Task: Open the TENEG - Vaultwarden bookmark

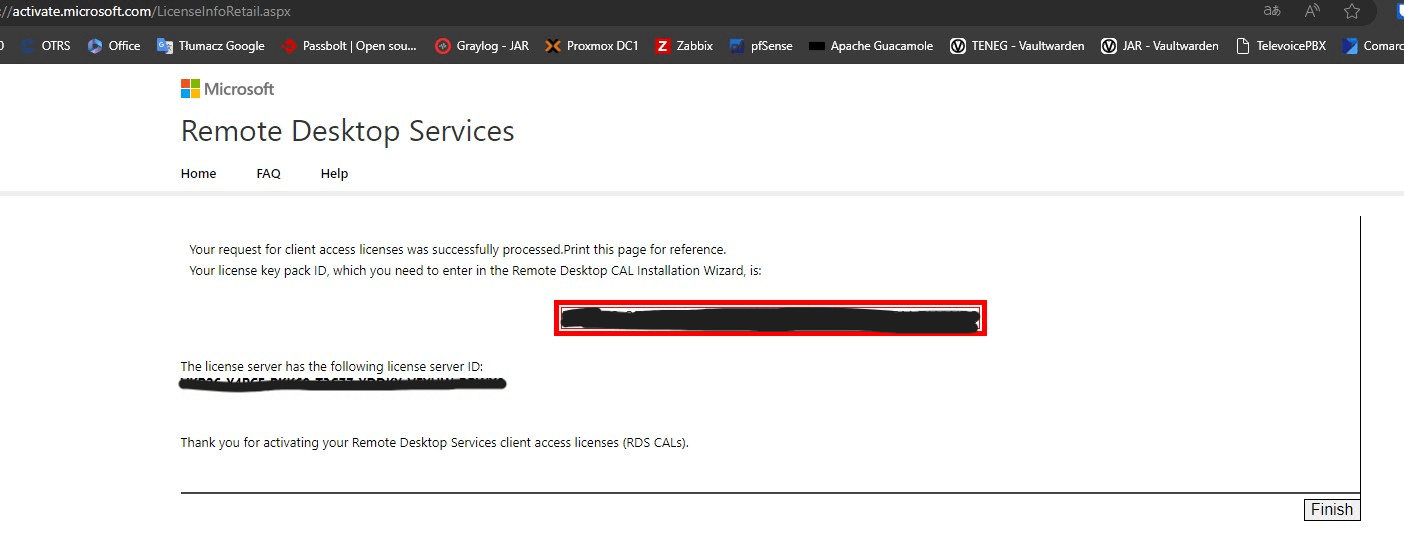Action: (1017, 45)
